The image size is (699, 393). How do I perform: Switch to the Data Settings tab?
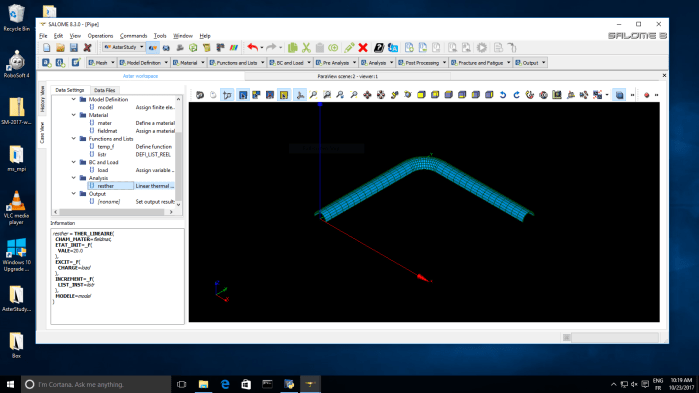click(70, 90)
